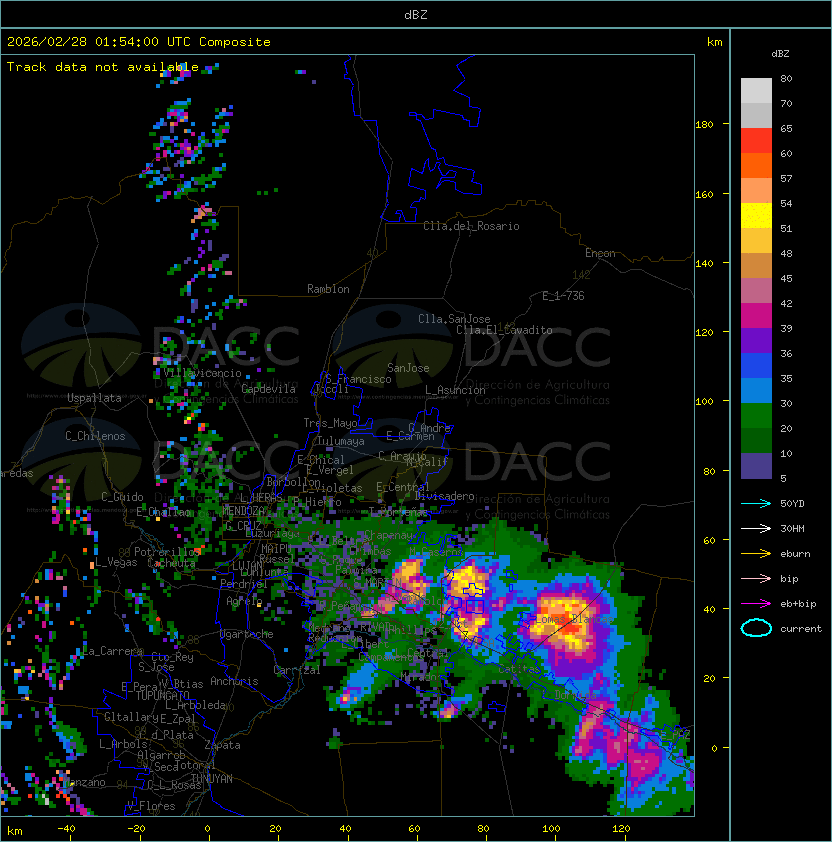Click the white 30HM arrow in legend
This screenshot has height=842, width=832.
tap(756, 528)
